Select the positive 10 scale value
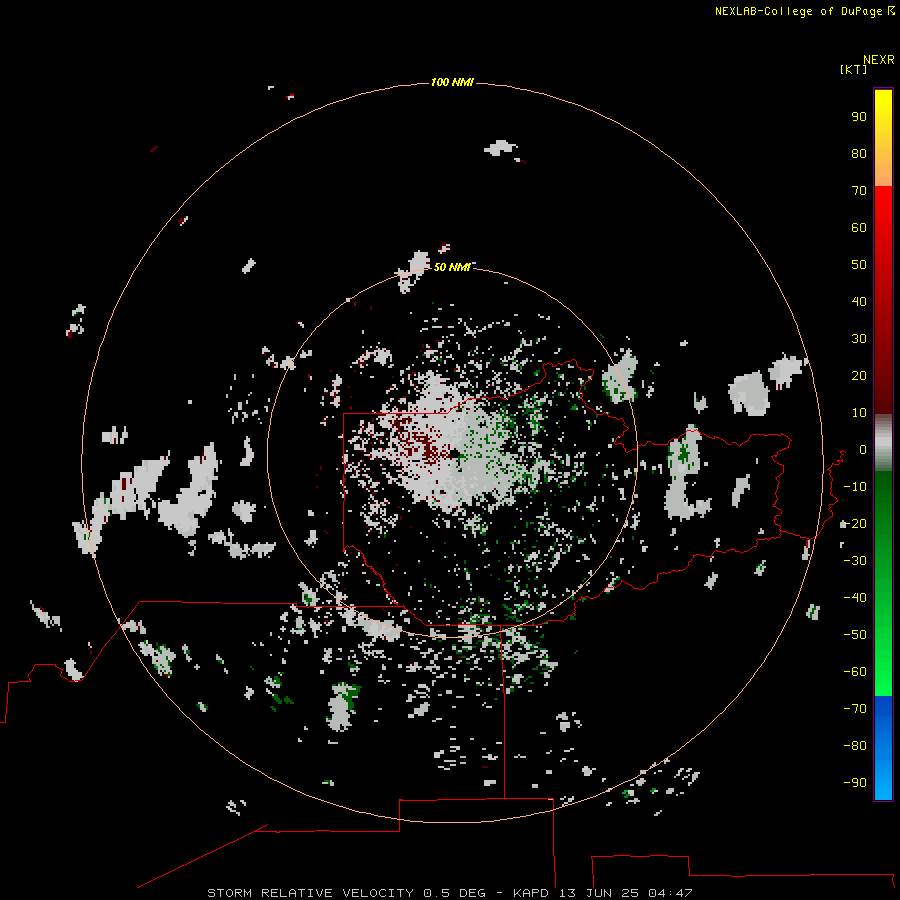This screenshot has width=900, height=900. coord(859,413)
